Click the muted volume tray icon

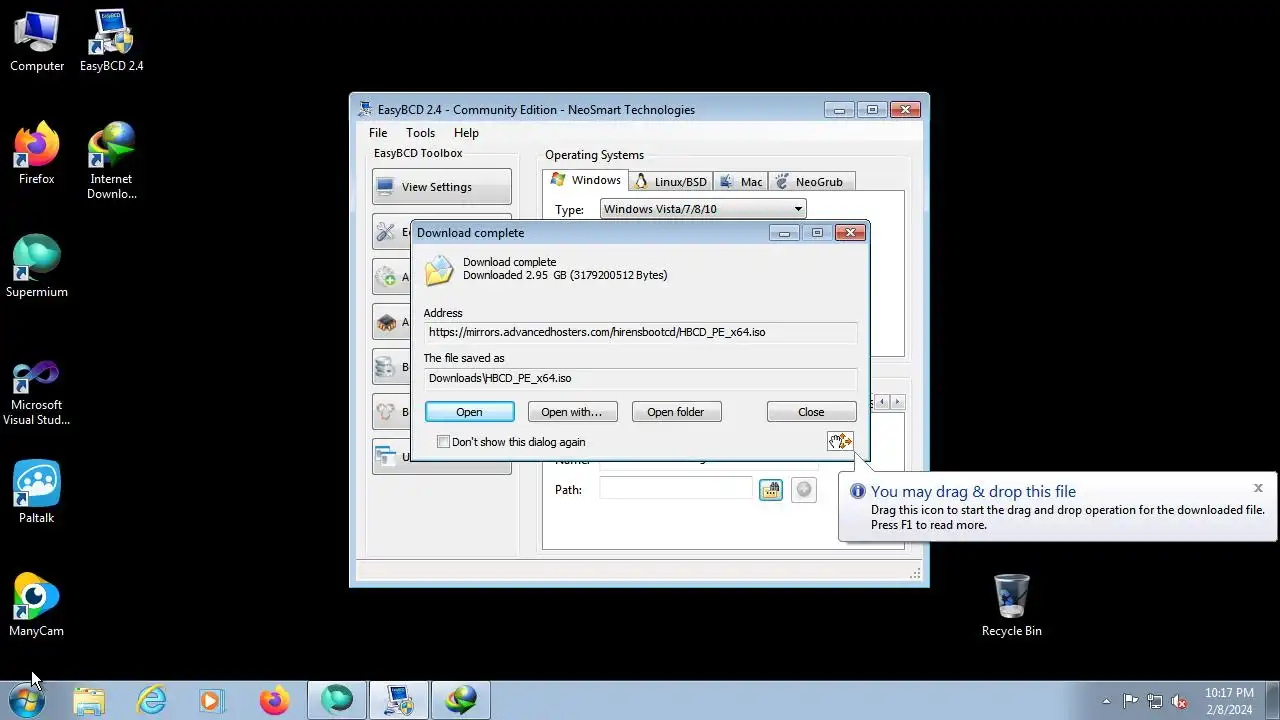[x=1180, y=701]
